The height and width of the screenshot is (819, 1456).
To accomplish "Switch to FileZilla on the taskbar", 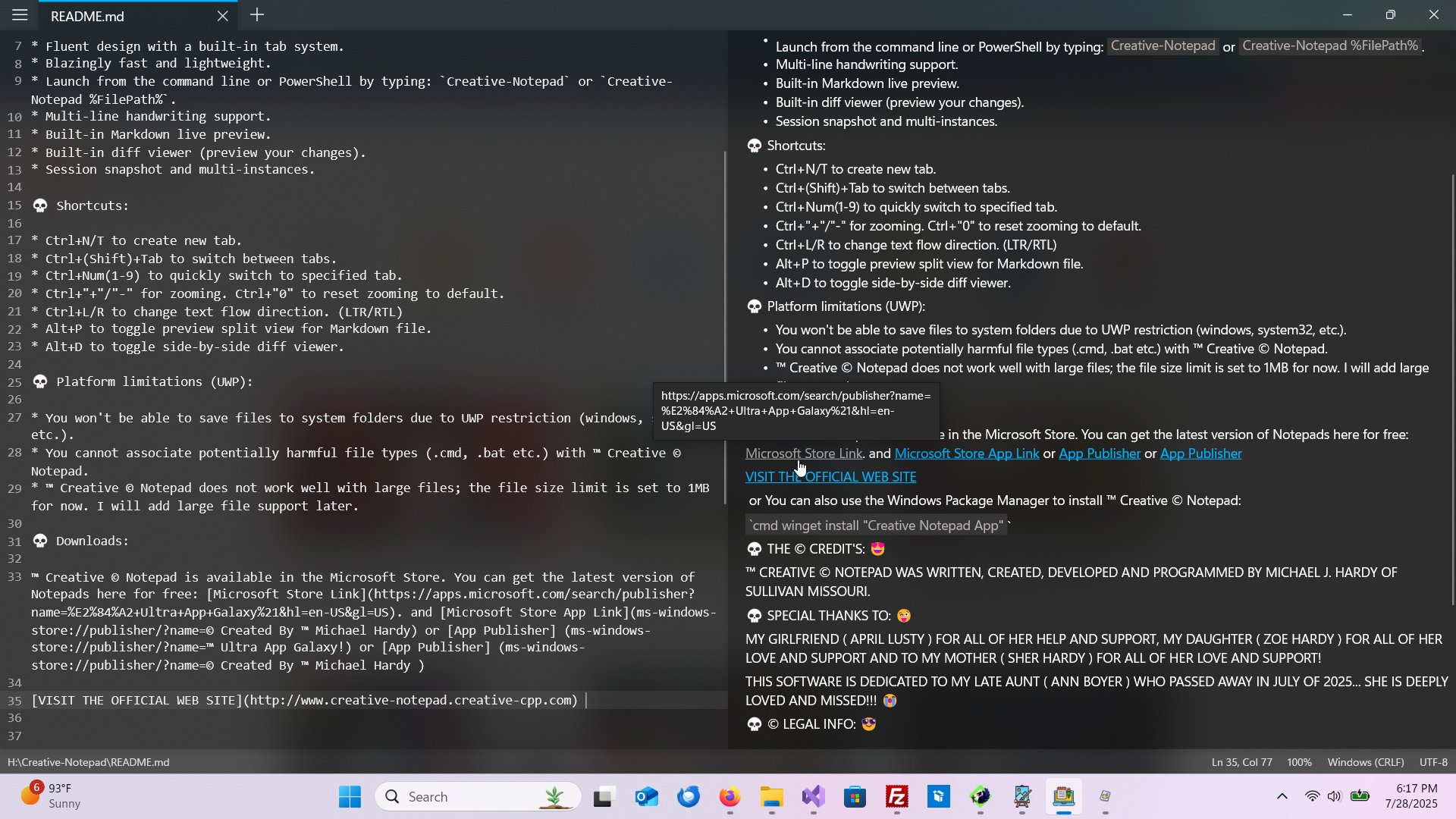I will pyautogui.click(x=897, y=797).
